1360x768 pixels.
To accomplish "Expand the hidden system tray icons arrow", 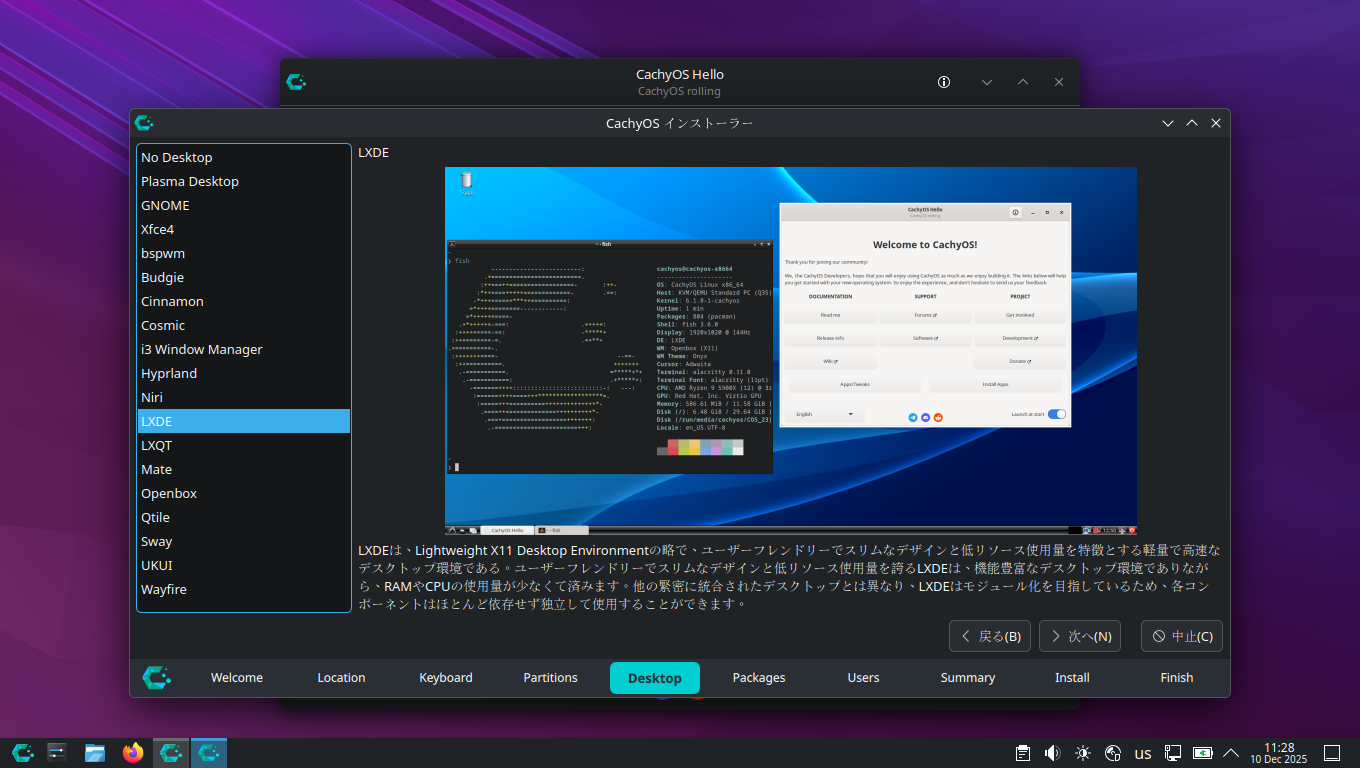I will (x=1231, y=753).
